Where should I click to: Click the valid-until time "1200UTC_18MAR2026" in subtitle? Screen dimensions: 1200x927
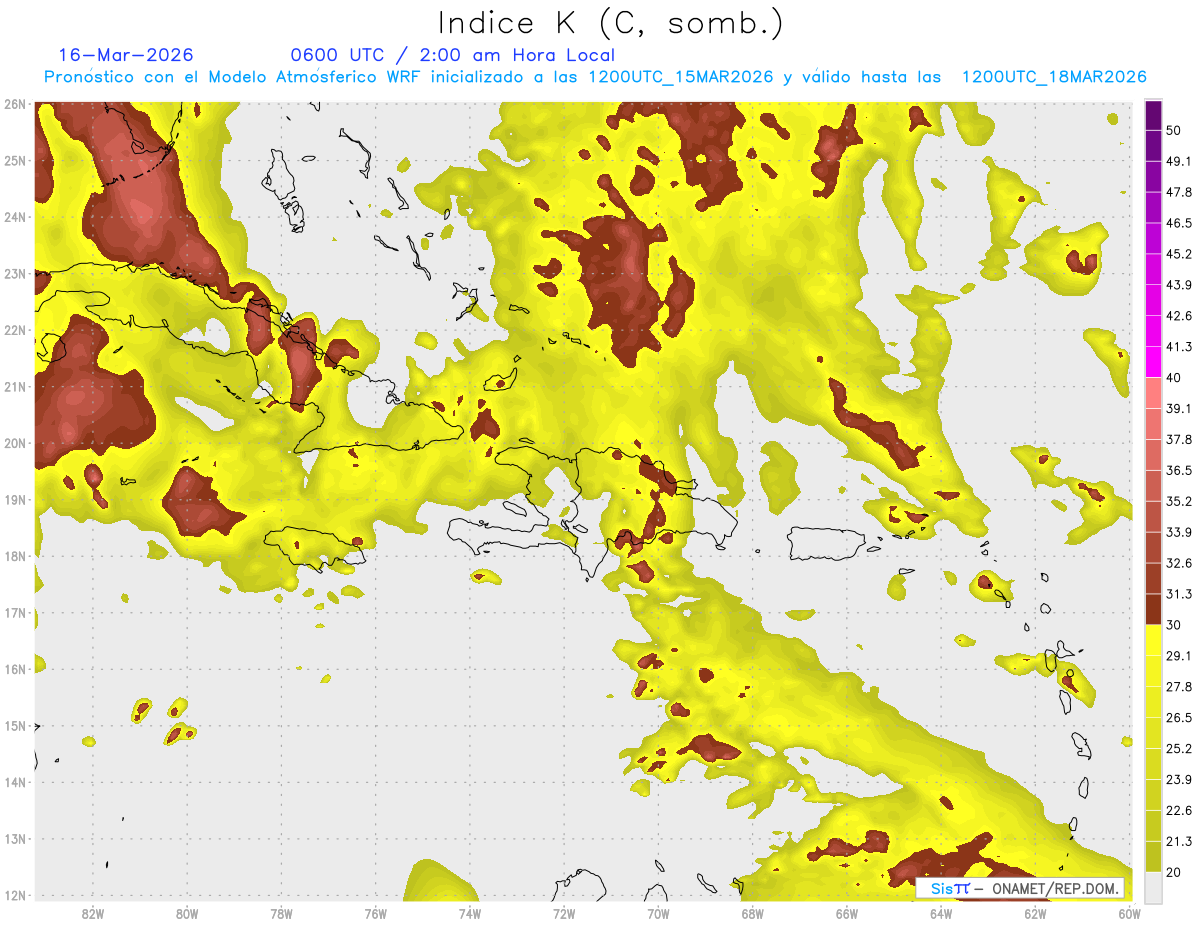pyautogui.click(x=1053, y=77)
